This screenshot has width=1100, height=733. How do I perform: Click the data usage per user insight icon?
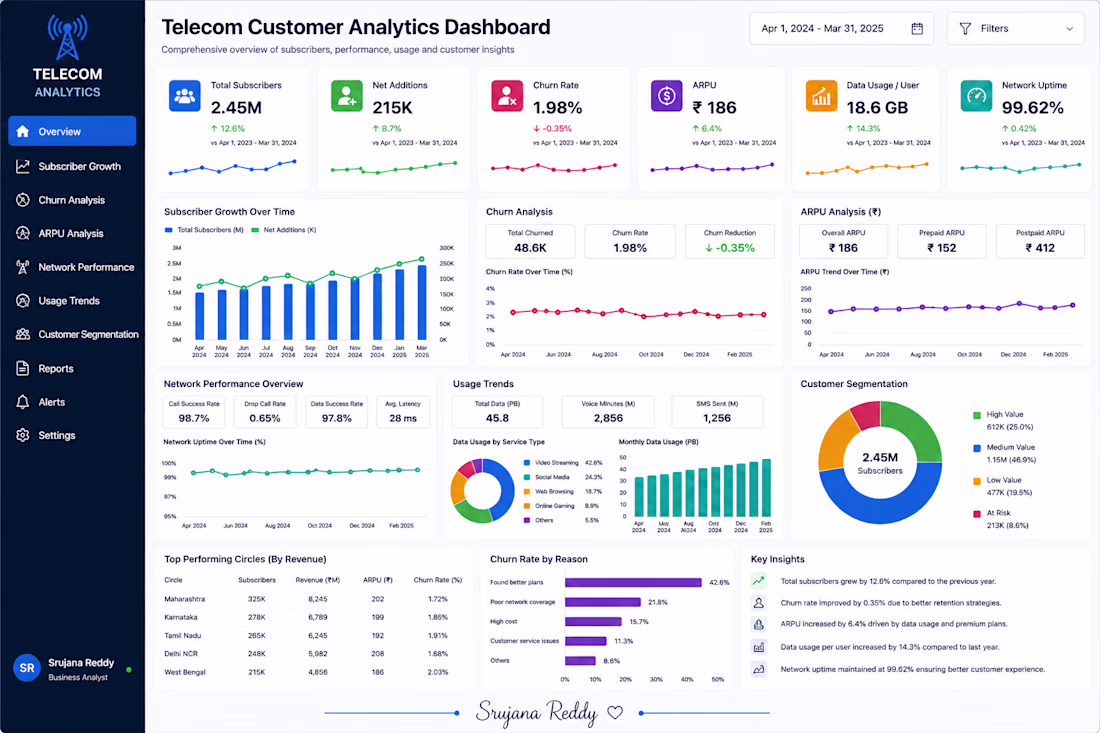coord(758,647)
